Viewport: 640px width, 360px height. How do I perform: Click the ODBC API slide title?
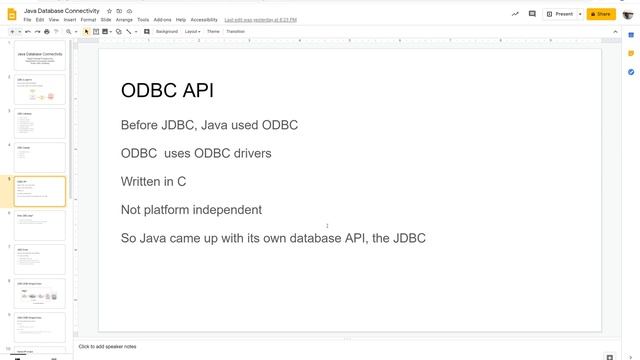click(x=167, y=90)
